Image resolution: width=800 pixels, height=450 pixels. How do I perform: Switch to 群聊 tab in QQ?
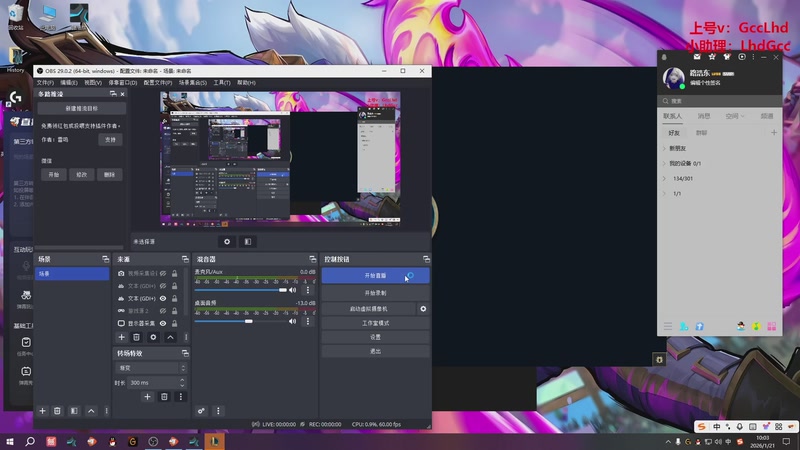(x=702, y=133)
